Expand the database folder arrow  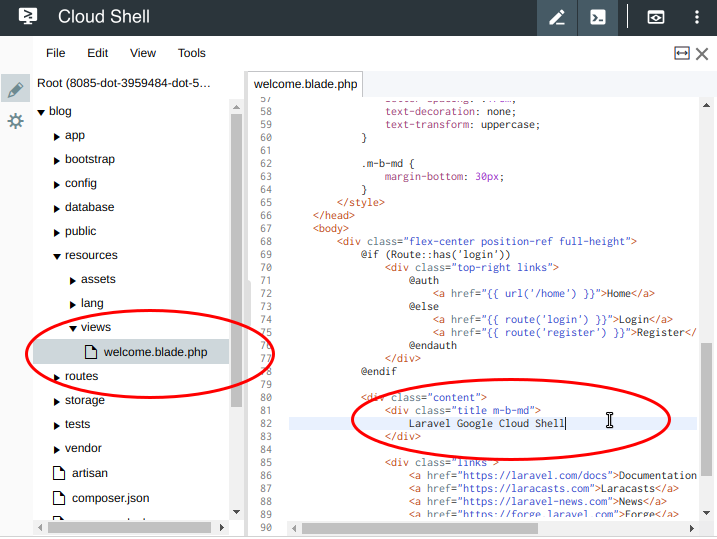[x=57, y=208]
